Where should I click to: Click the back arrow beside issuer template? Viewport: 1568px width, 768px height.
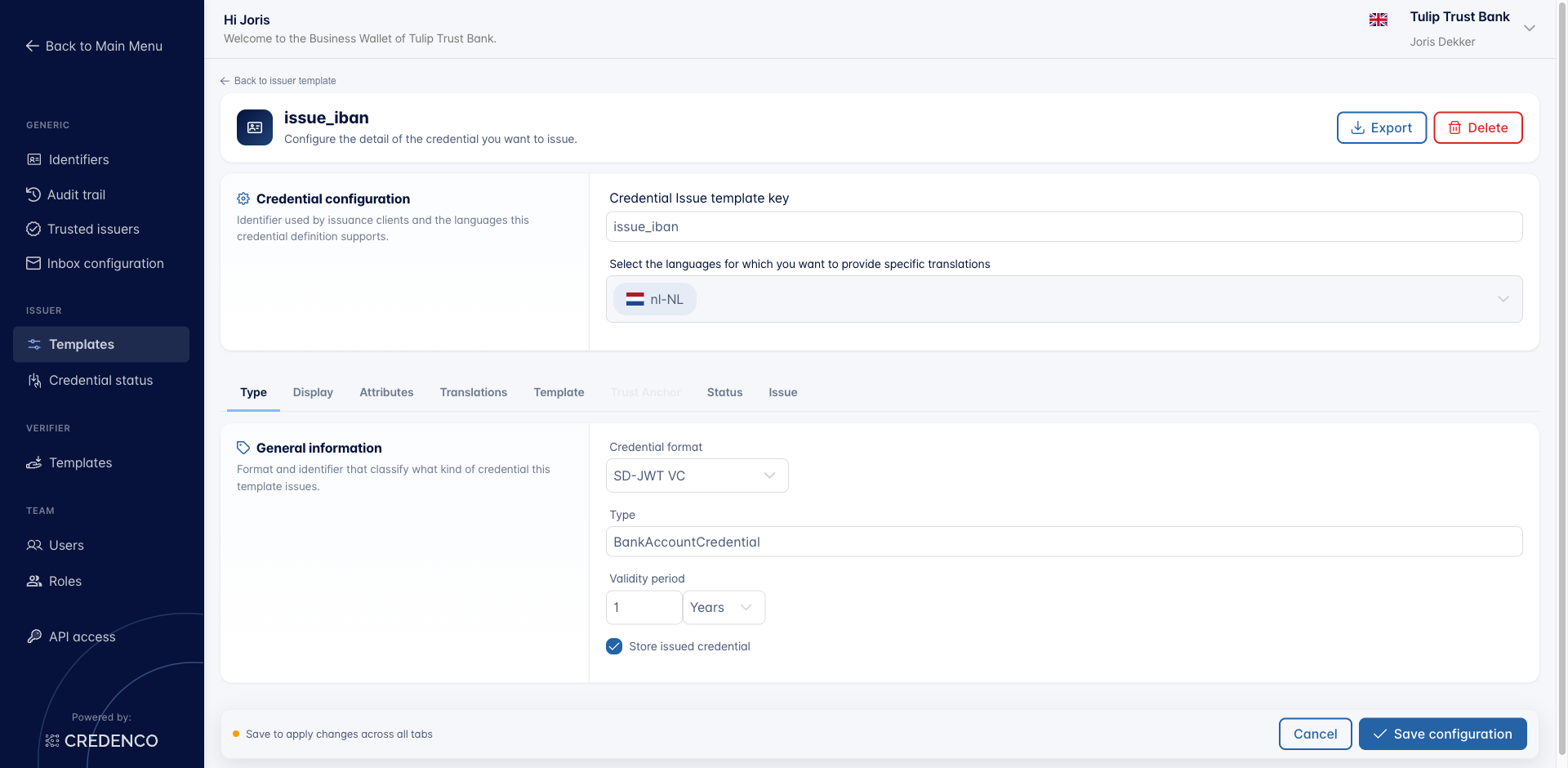225,81
